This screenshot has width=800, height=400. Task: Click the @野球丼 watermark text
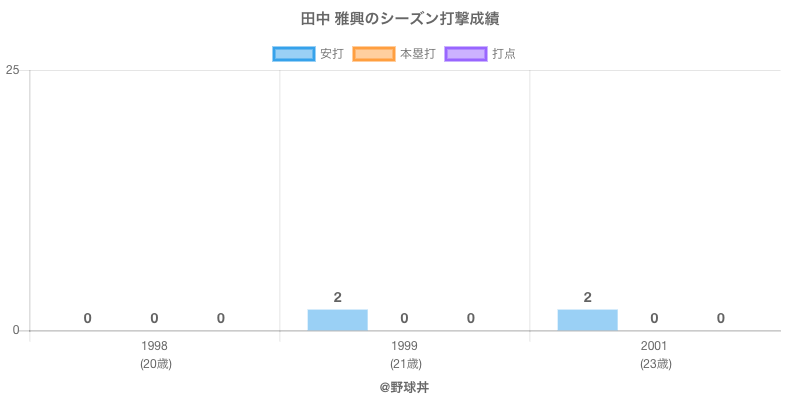[x=404, y=386]
